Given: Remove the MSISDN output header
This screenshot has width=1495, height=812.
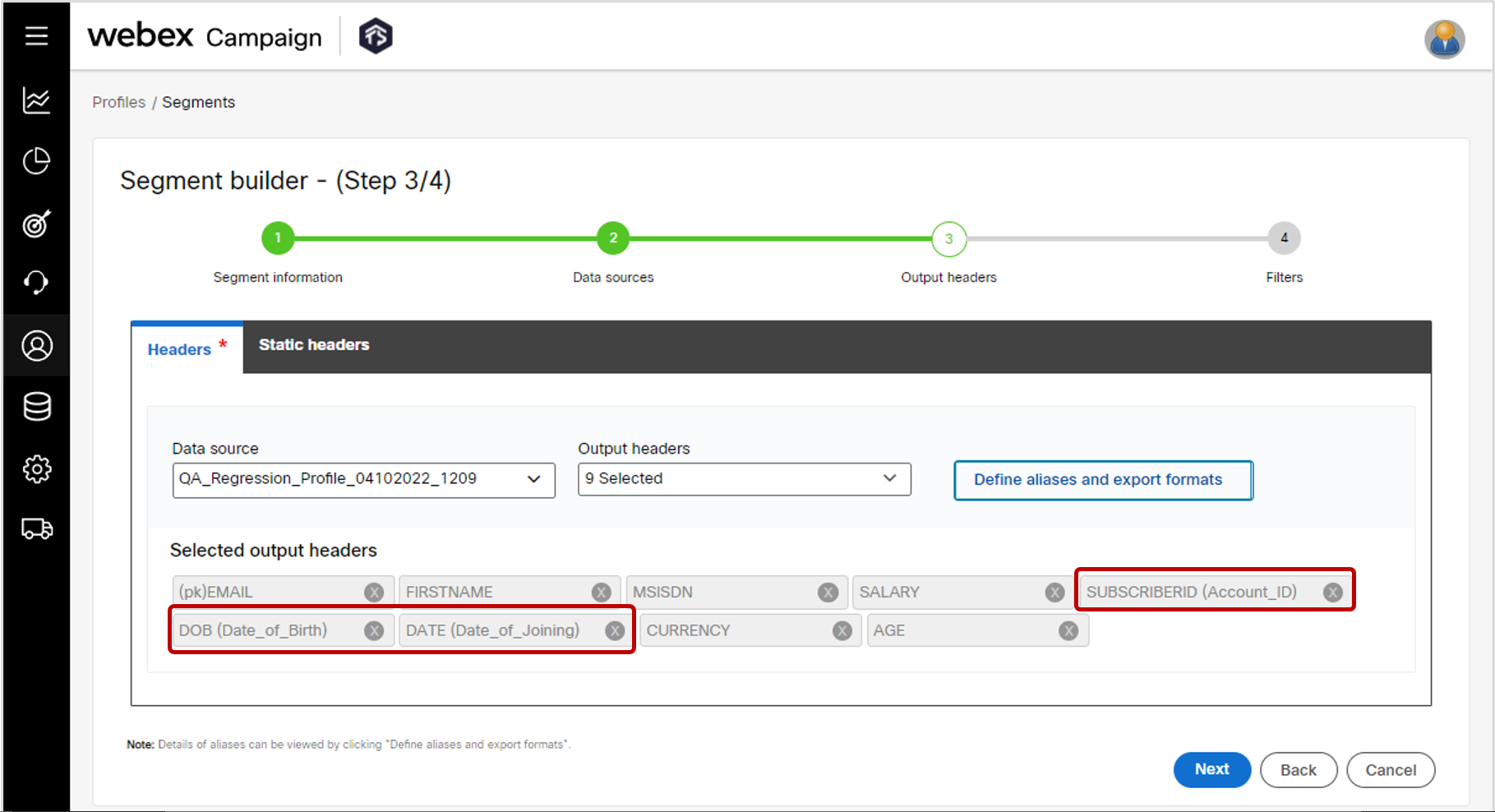Looking at the screenshot, I should [828, 591].
